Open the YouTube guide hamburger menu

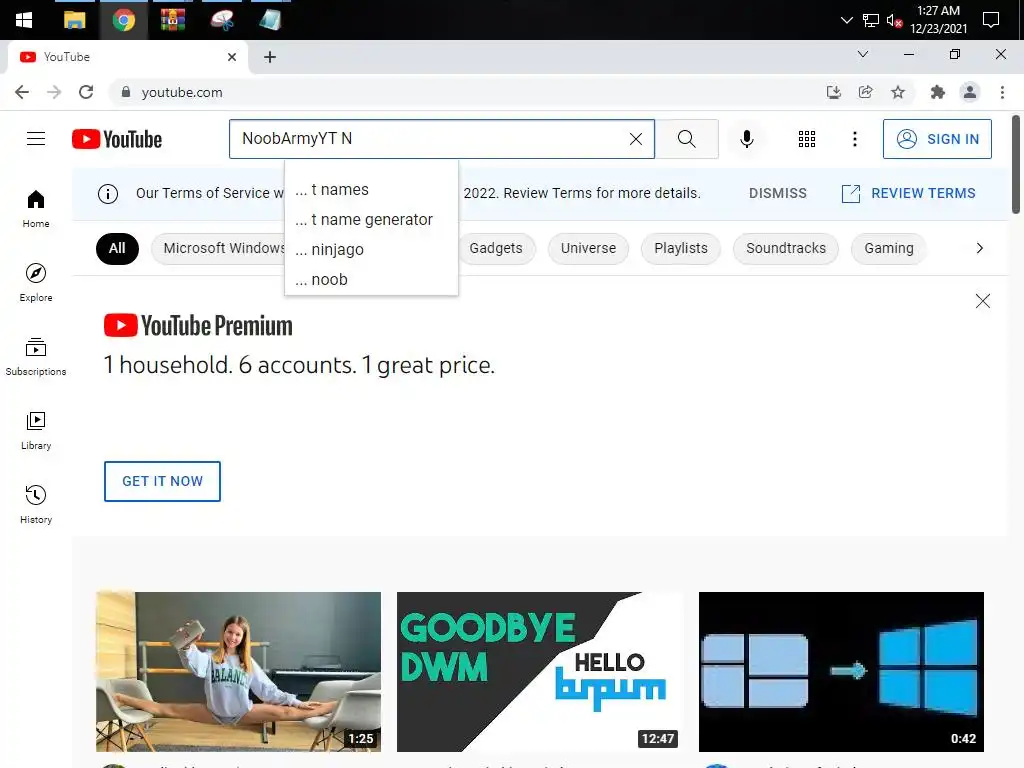click(x=36, y=138)
